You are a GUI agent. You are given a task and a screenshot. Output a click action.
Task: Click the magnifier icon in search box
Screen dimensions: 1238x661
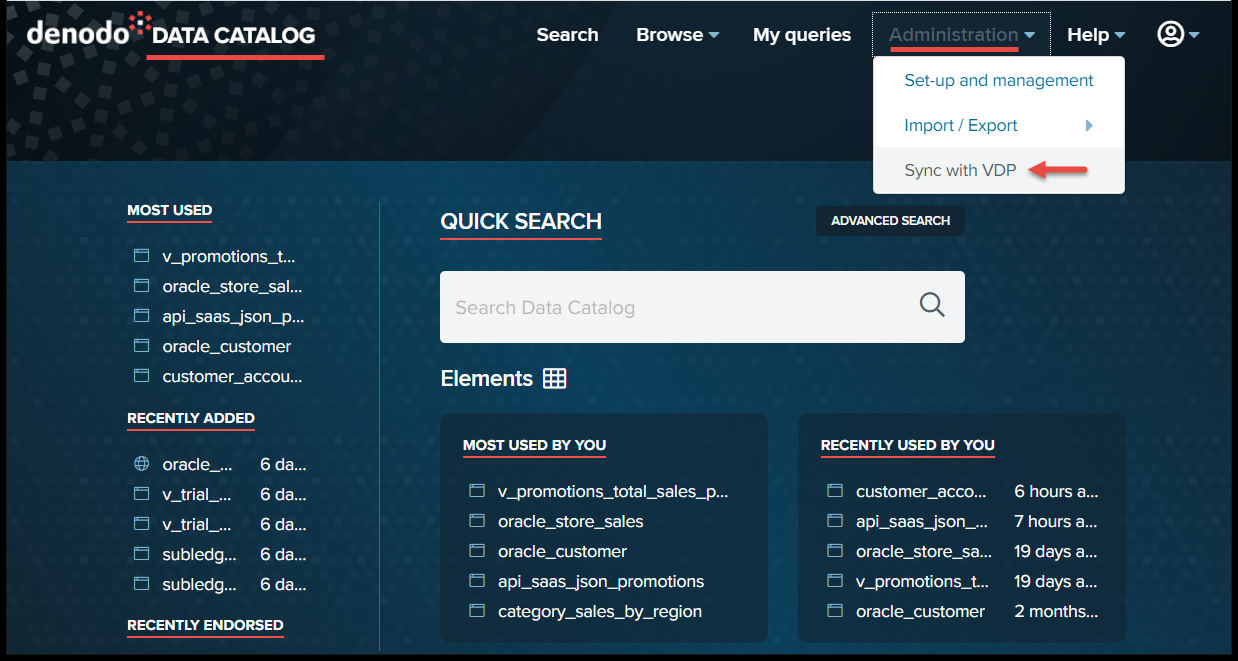click(932, 306)
